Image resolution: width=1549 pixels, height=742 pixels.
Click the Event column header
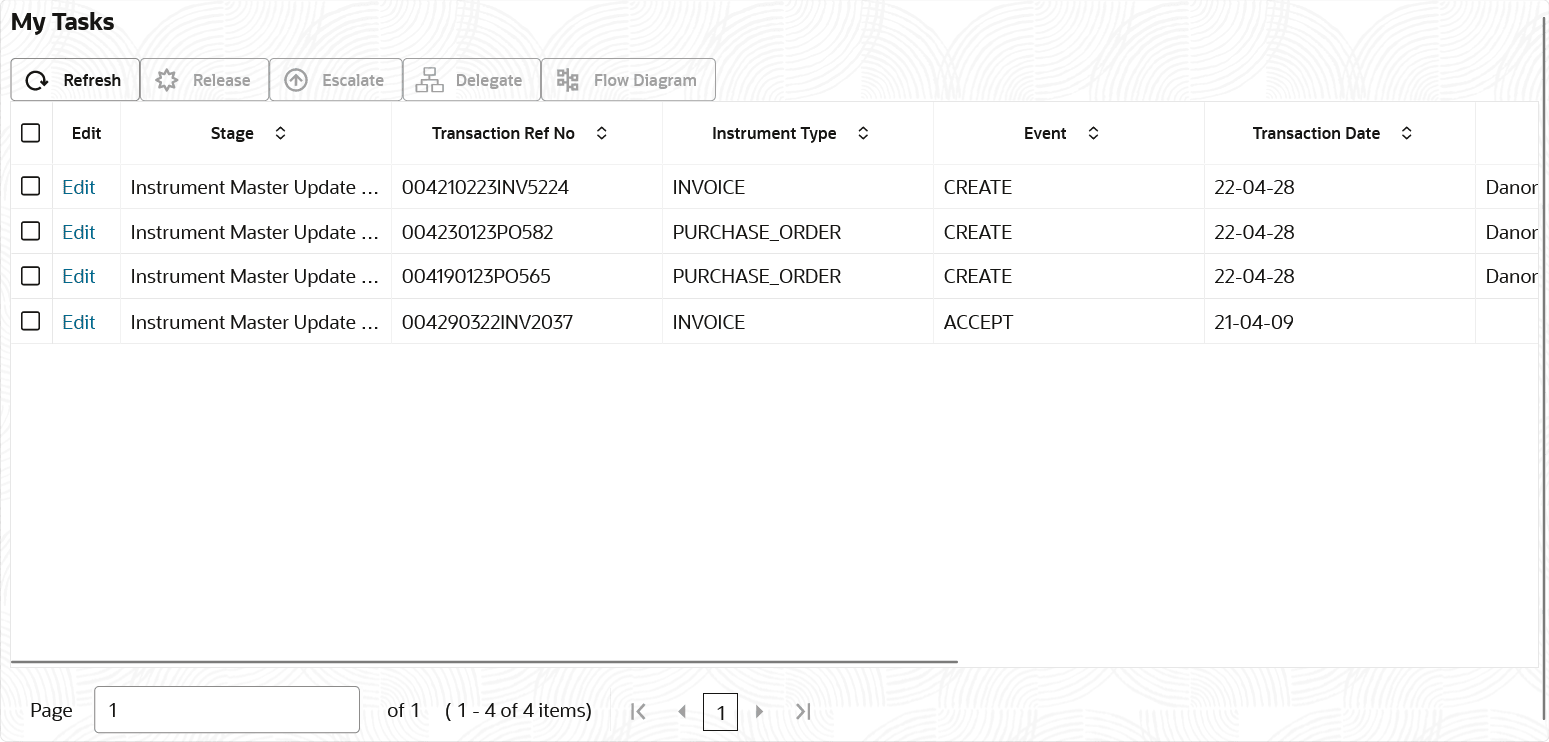(x=1045, y=133)
